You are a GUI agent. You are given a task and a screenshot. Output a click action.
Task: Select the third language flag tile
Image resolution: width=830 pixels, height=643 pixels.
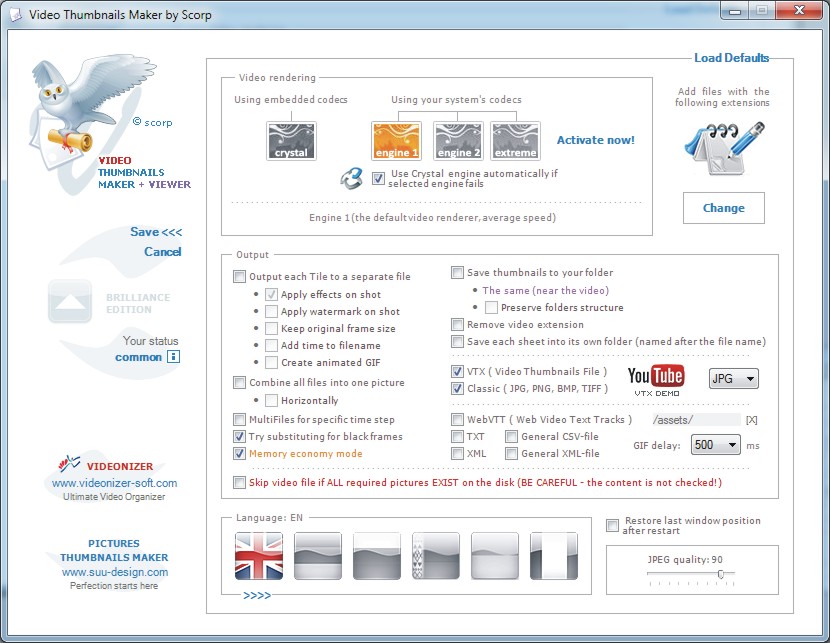pos(377,556)
